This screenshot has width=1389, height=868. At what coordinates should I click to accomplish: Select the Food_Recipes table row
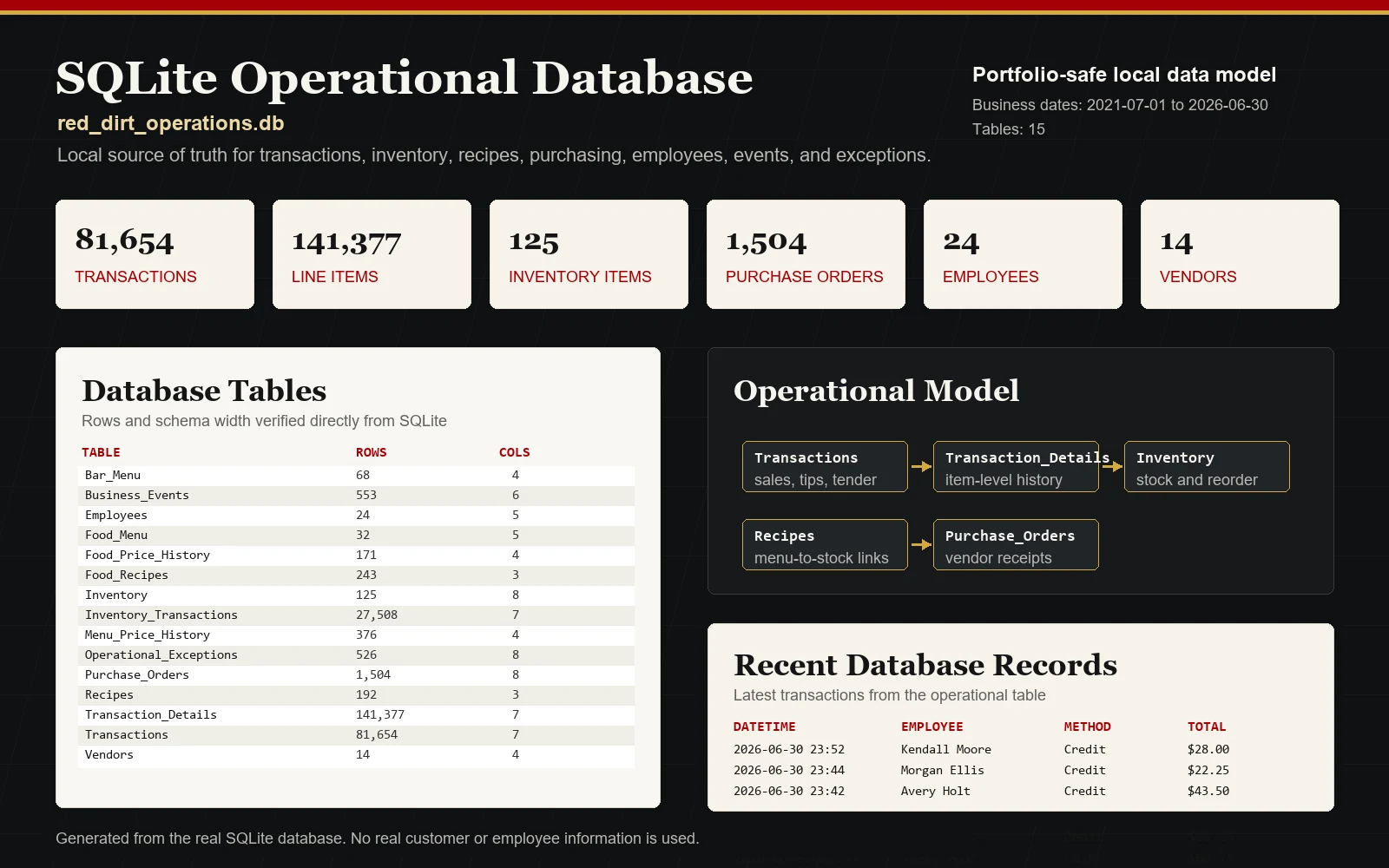pyautogui.click(x=356, y=575)
